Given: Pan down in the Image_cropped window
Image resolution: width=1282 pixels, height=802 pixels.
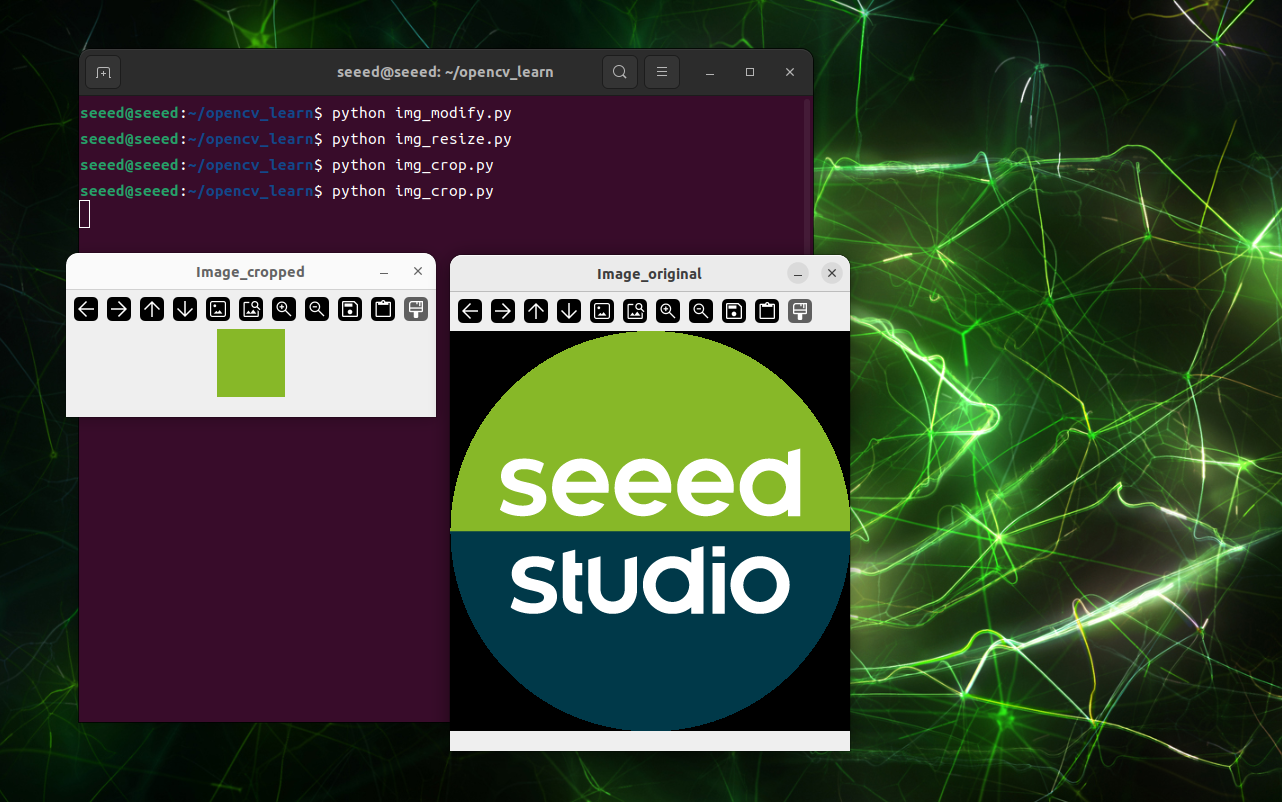Looking at the screenshot, I should point(185,309).
